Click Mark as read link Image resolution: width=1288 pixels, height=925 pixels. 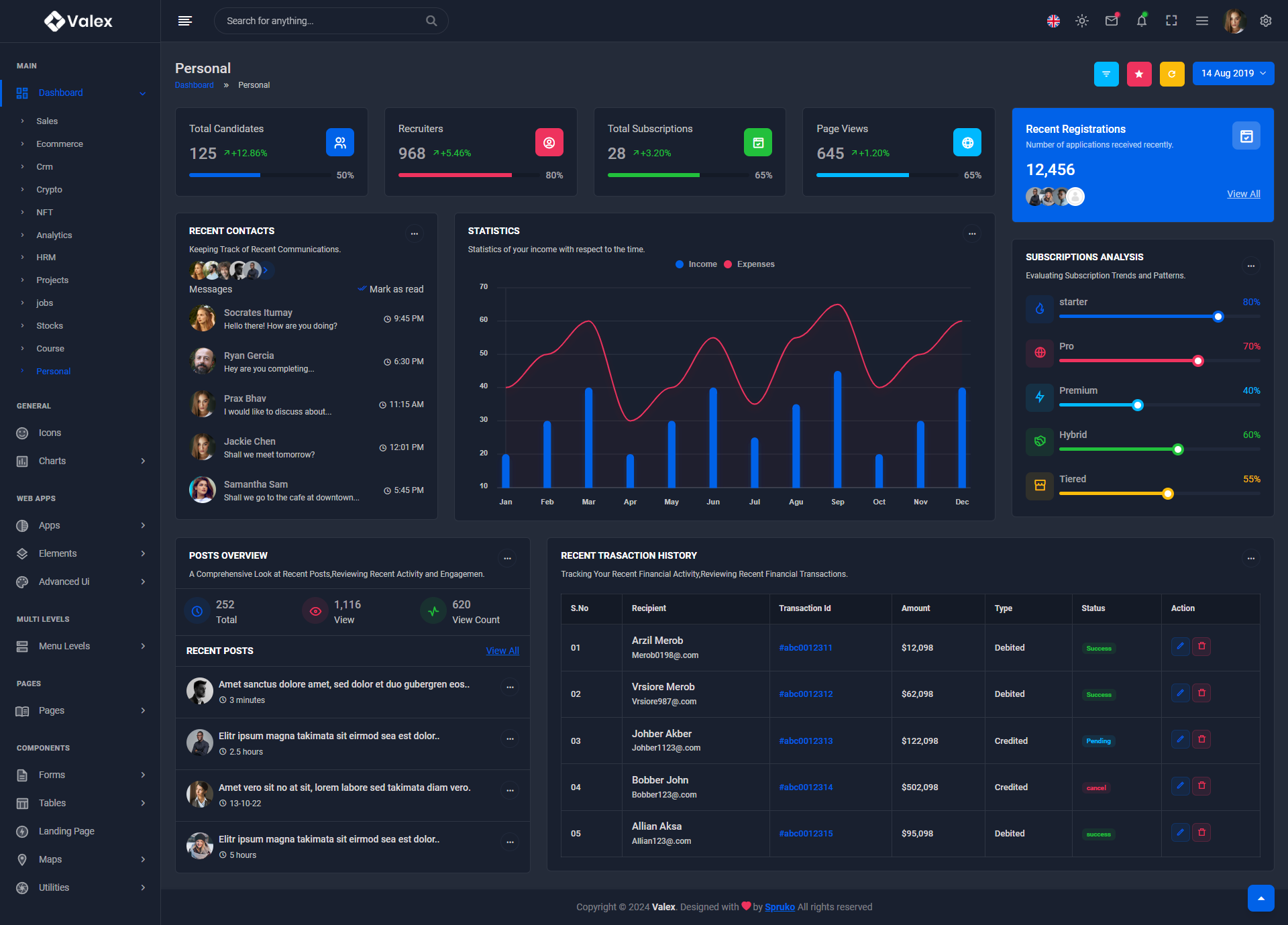tap(396, 289)
